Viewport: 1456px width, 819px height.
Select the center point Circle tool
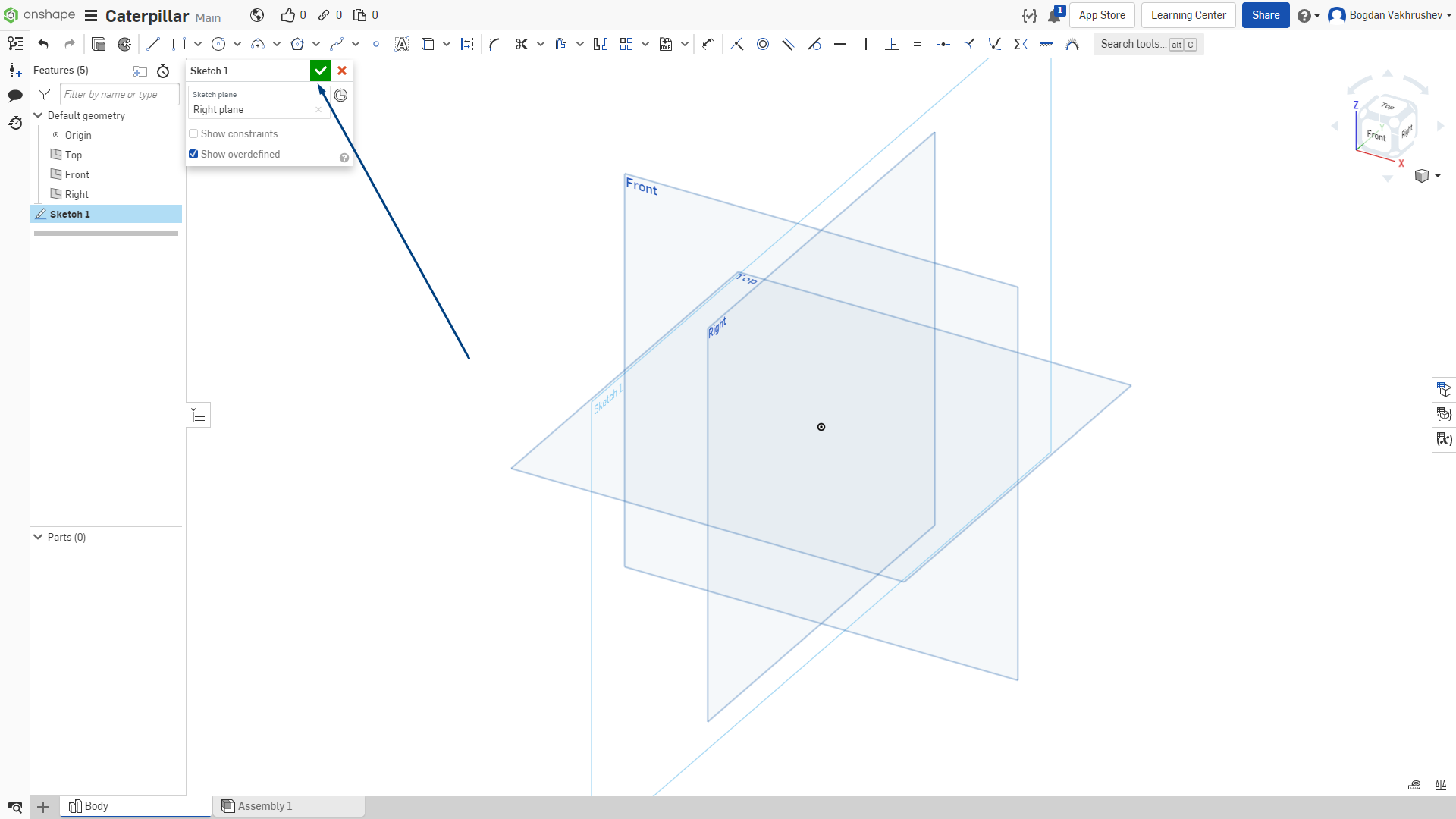click(x=218, y=44)
